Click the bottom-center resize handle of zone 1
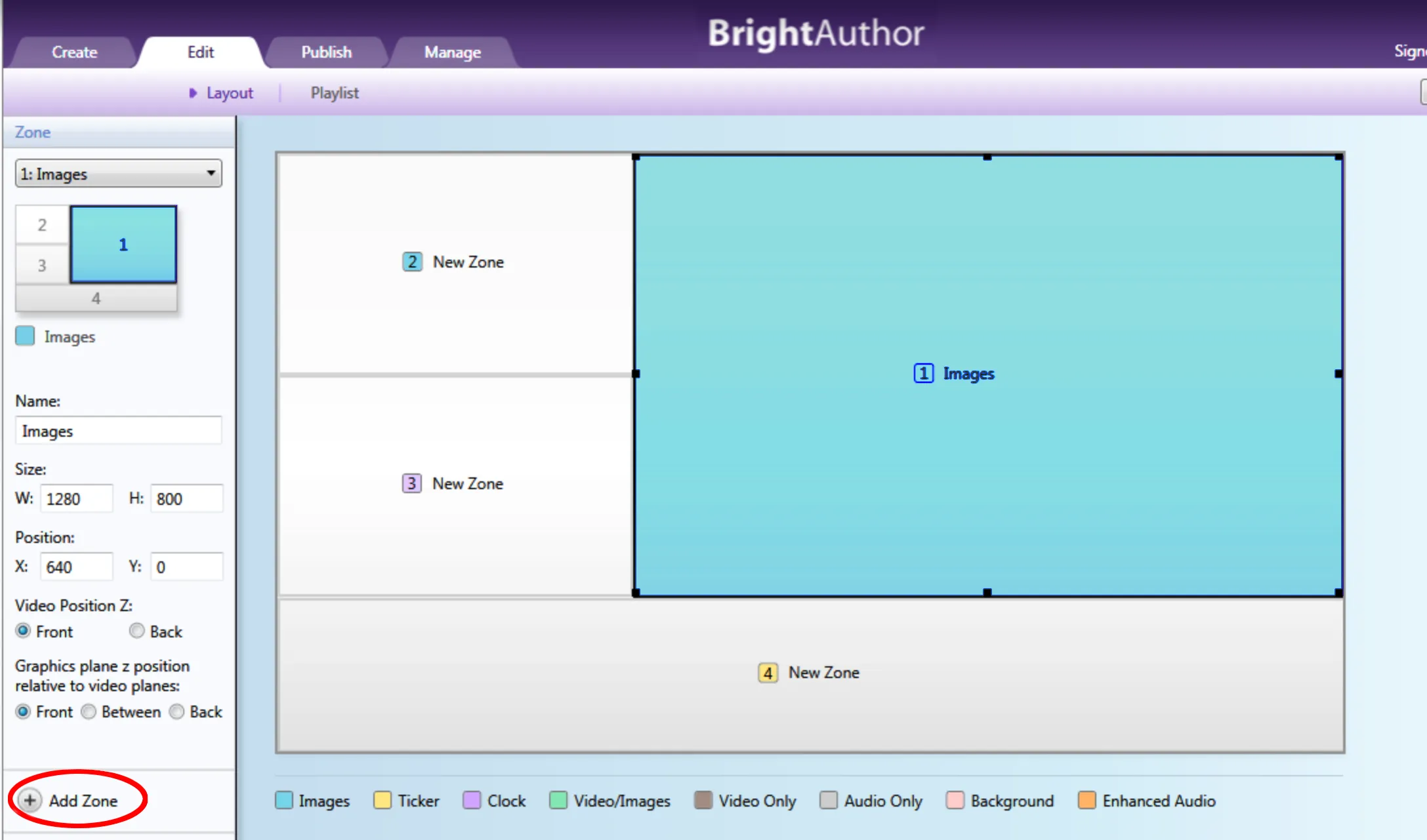Screen dimensions: 1427x840 [987, 593]
